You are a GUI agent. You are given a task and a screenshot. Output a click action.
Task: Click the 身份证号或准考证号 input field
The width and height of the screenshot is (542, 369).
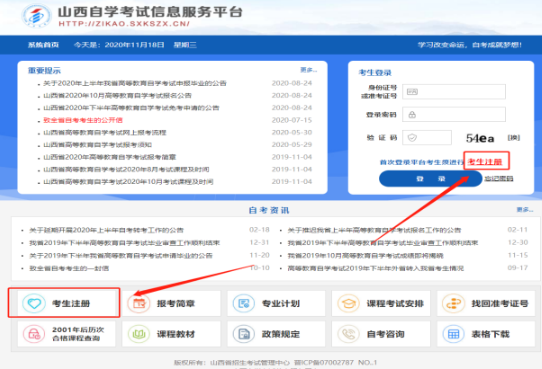coord(454,92)
